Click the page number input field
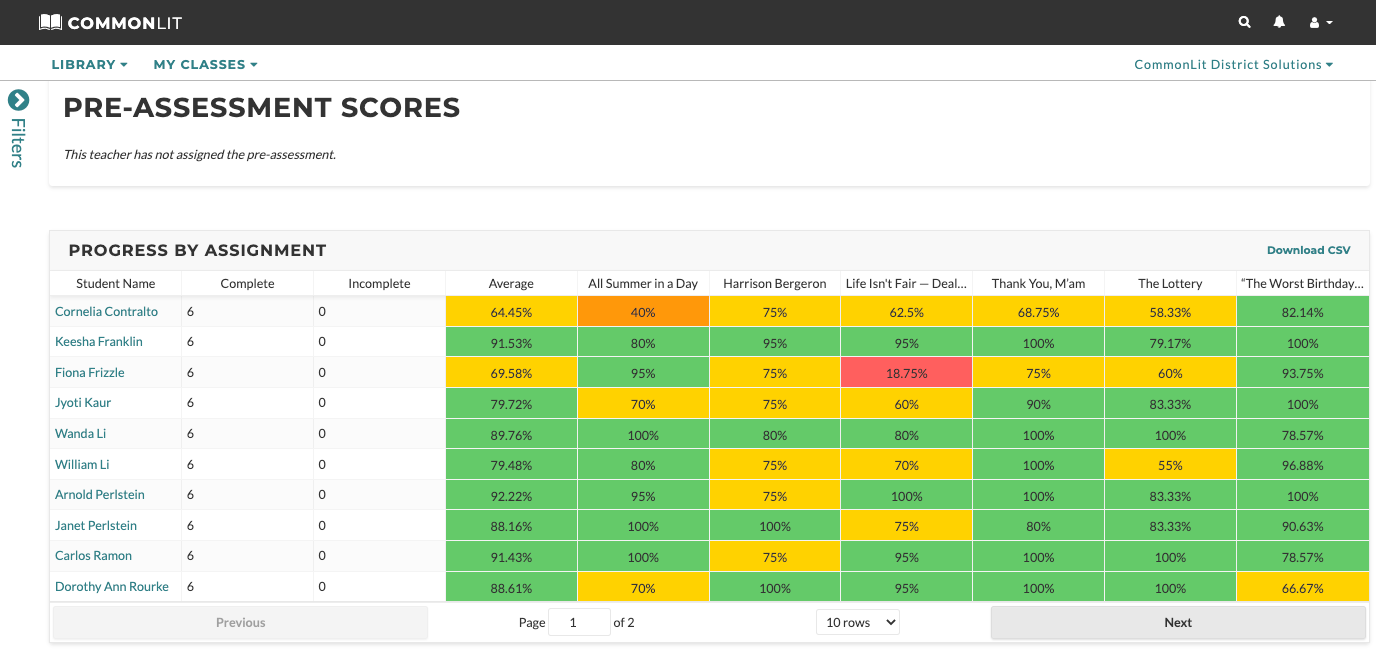 [579, 622]
